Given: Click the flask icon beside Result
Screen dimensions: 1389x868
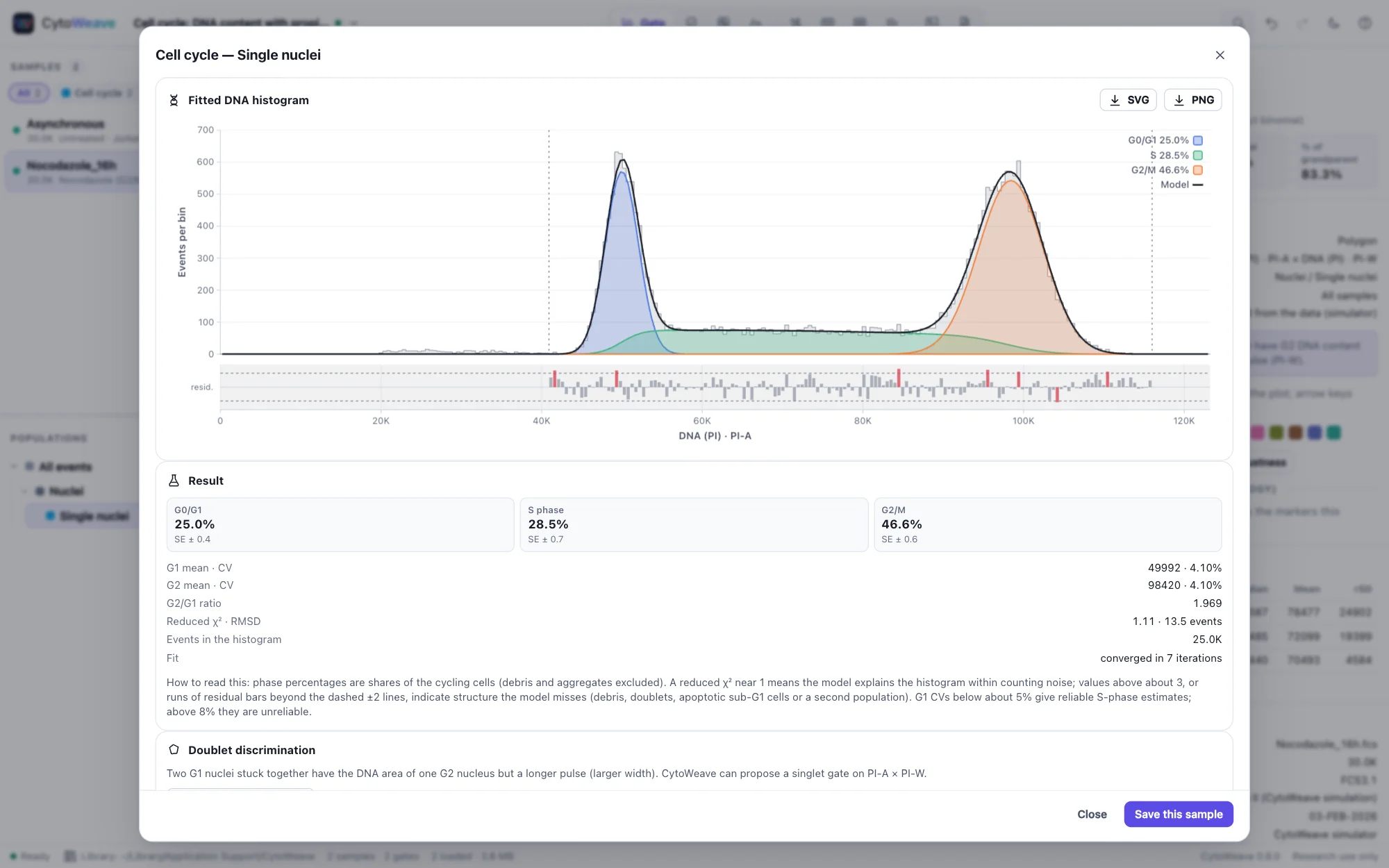Looking at the screenshot, I should [x=174, y=481].
